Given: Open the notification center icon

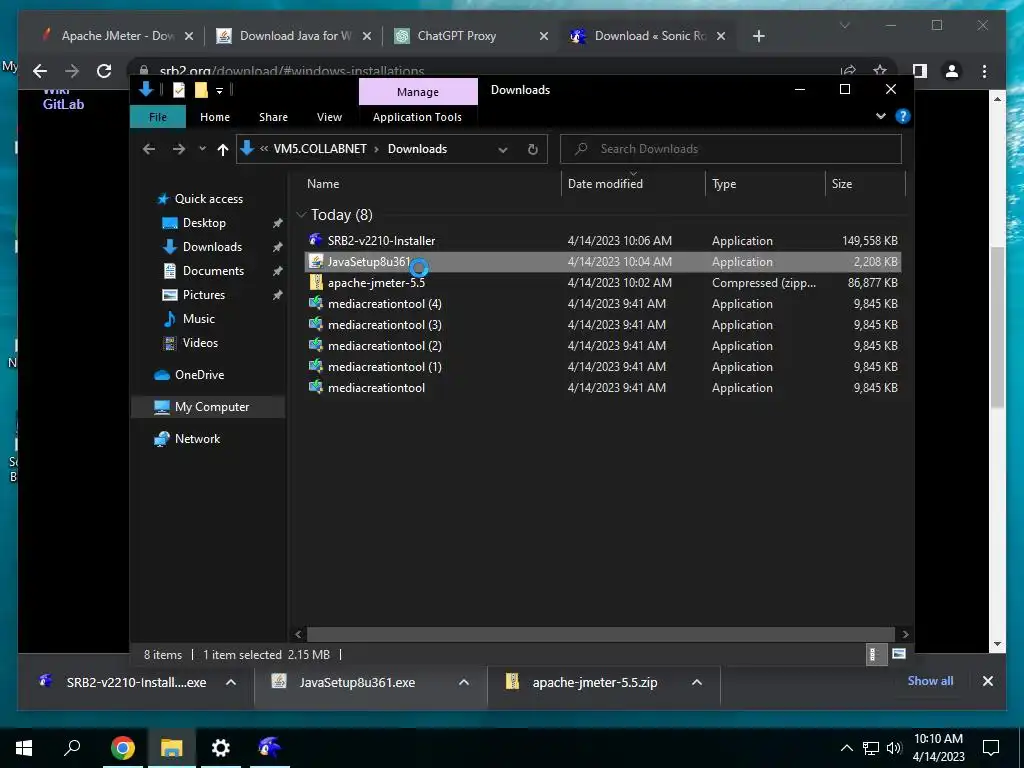Looking at the screenshot, I should pos(991,747).
